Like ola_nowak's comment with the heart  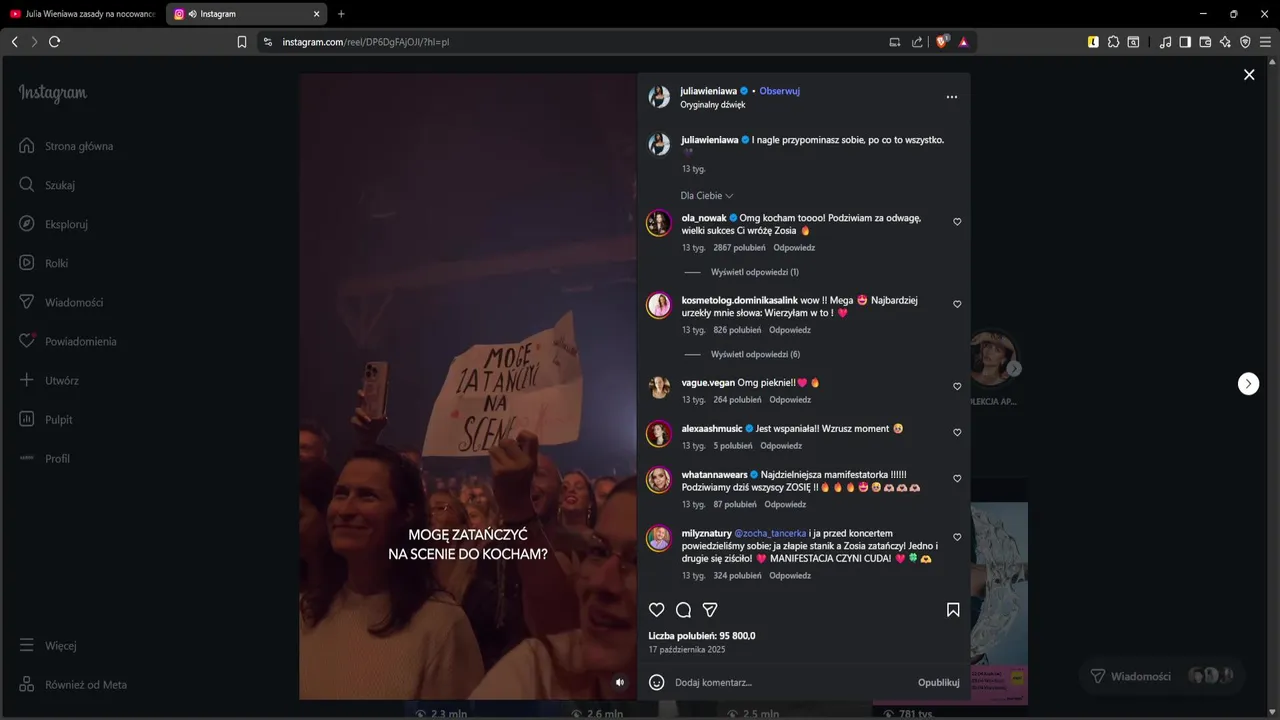point(957,222)
